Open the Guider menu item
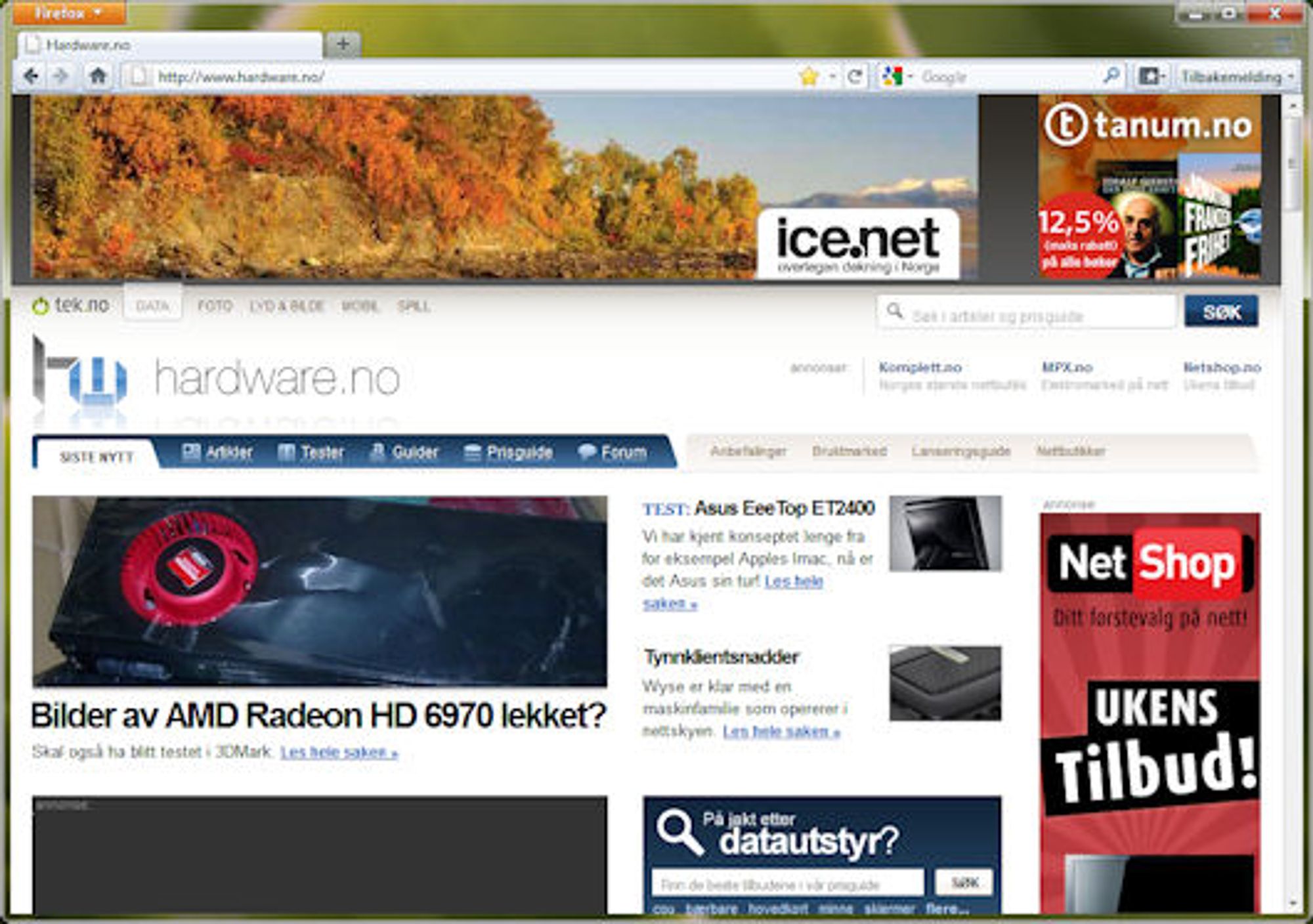The height and width of the screenshot is (924, 1313). 404,452
